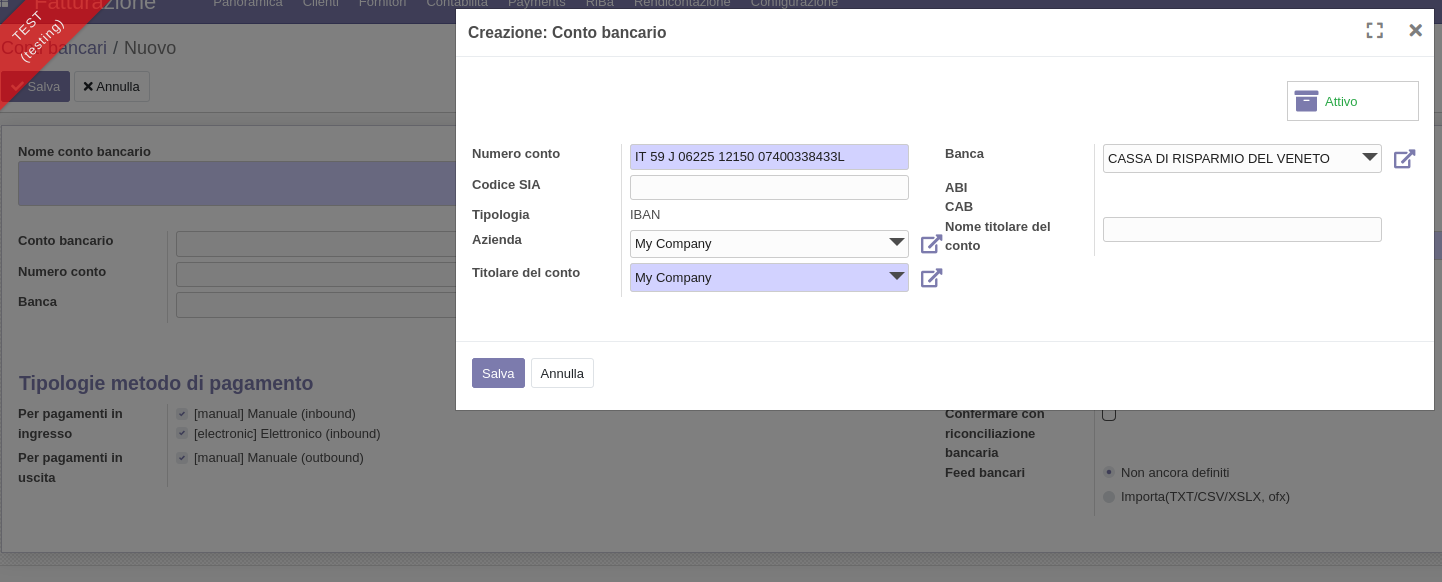Click Annulla in the dialog footer
1442x582 pixels.
[562, 373]
